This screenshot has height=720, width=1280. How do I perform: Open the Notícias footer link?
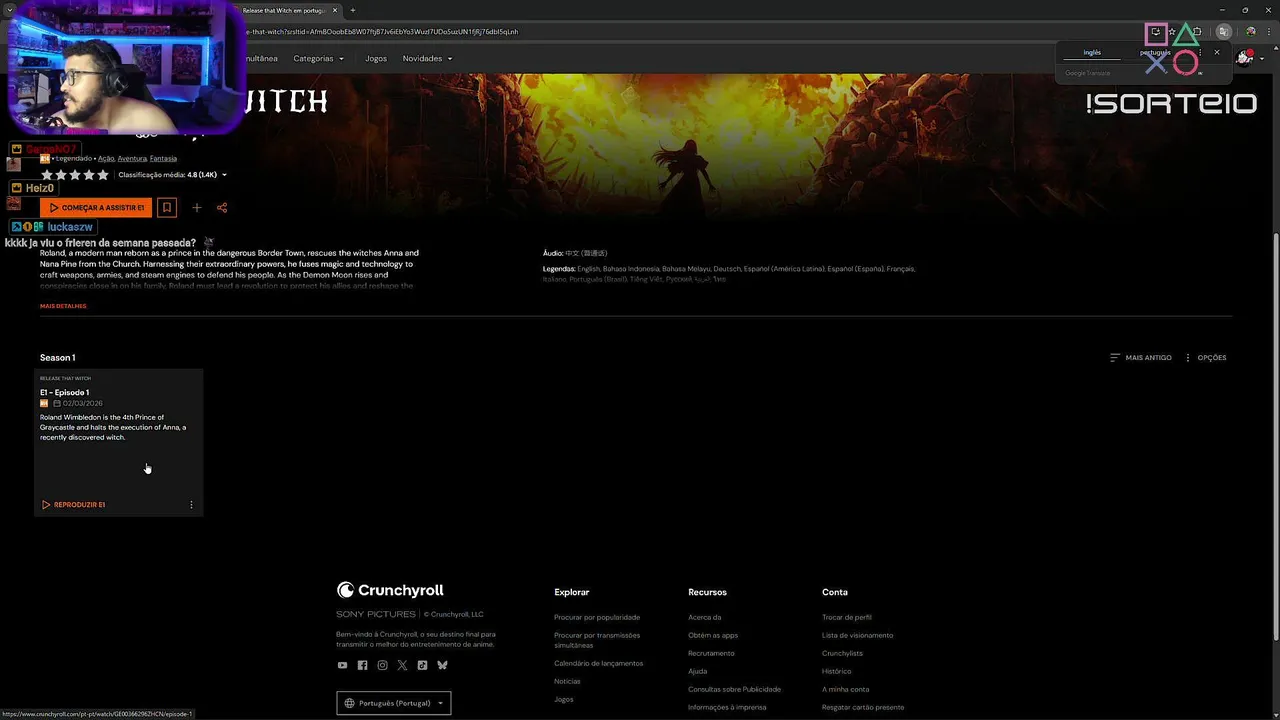point(567,681)
